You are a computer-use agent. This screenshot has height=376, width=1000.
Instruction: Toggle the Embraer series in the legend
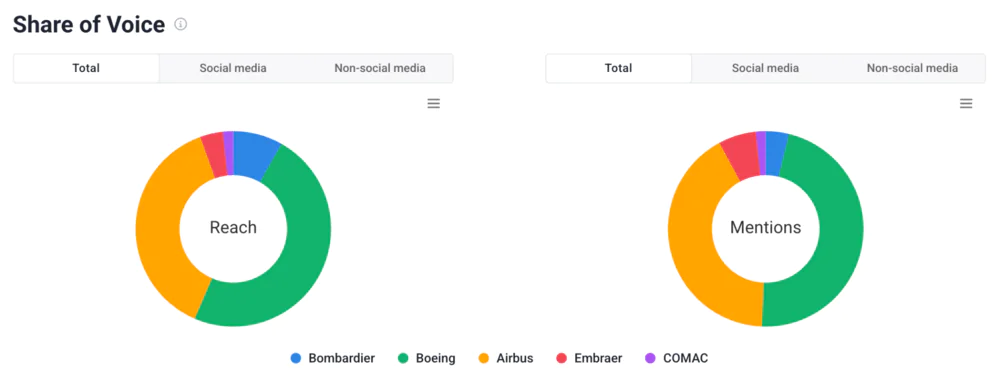589,358
